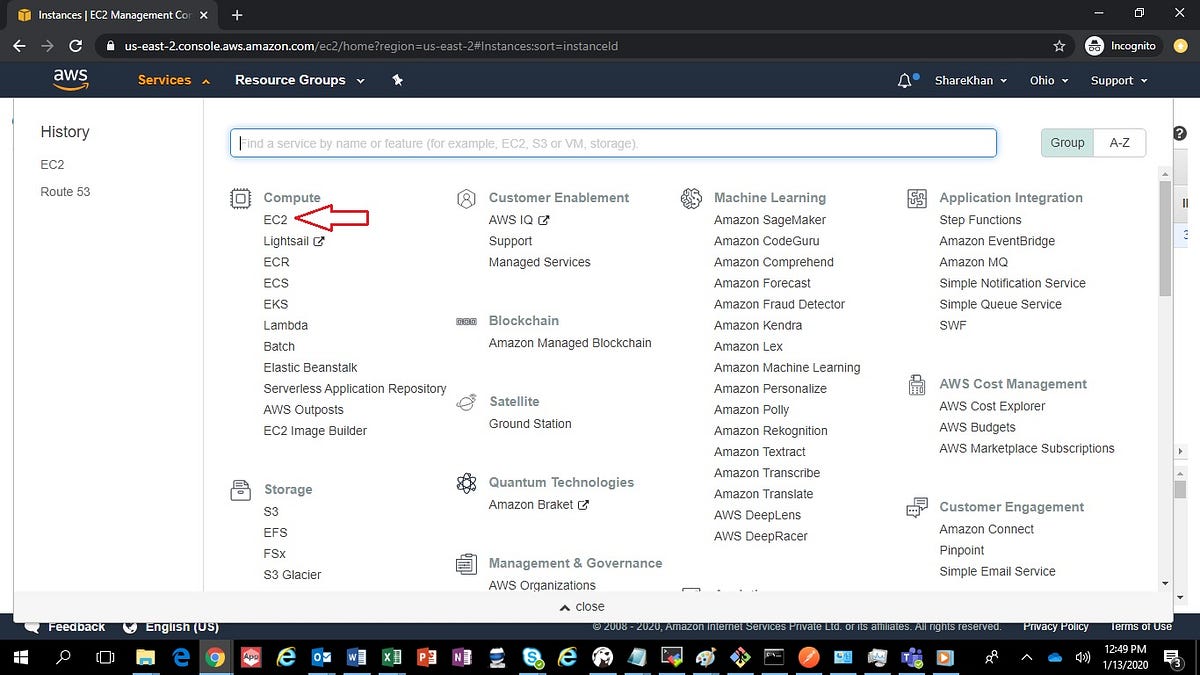Select the EC2 Management Console browser tab

coord(110,15)
